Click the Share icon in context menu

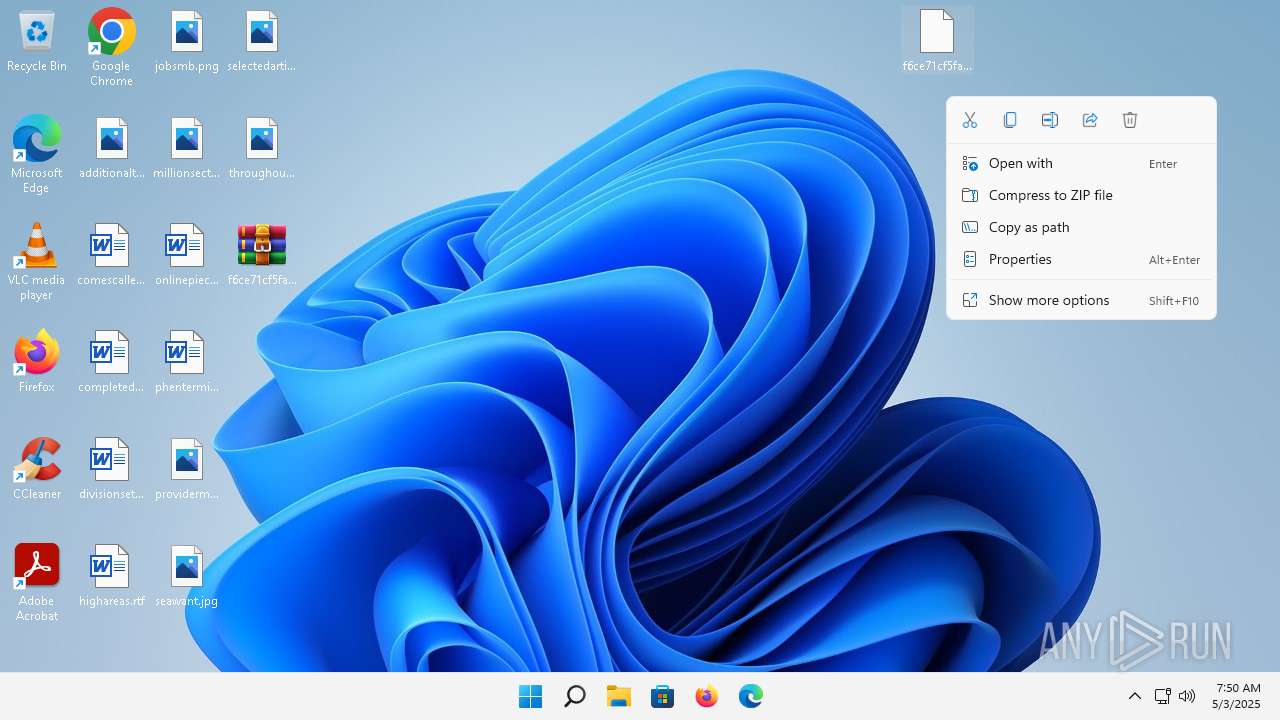point(1089,120)
